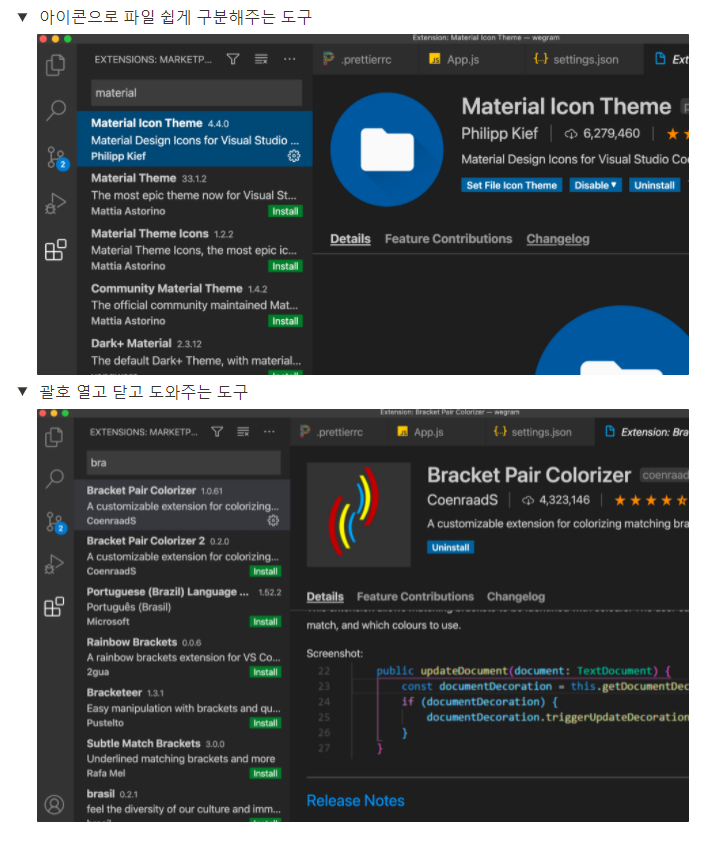The height and width of the screenshot is (841, 725).
Task: Install the Subtle Match Brackets extension
Action: click(x=265, y=773)
